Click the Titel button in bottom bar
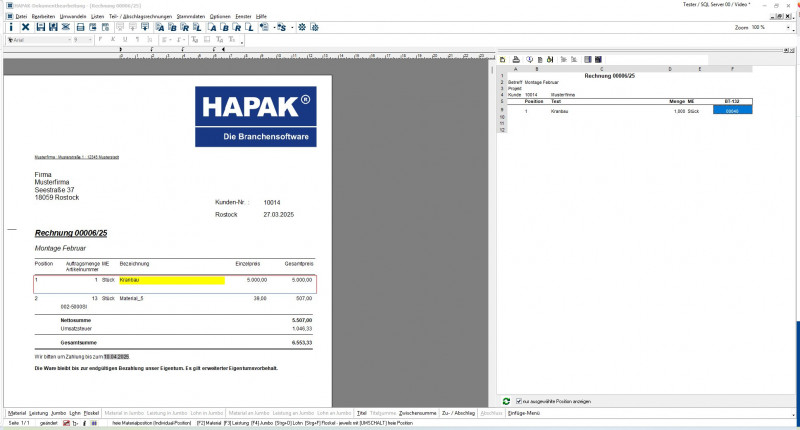Viewport: 800px width, 430px height. [362, 413]
